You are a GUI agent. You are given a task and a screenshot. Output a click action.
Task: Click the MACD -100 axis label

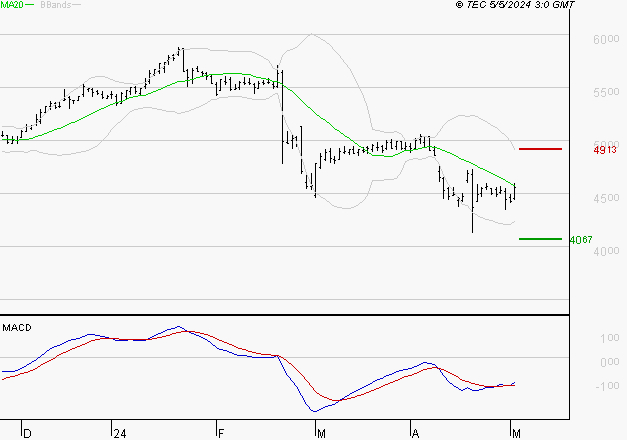coord(607,386)
